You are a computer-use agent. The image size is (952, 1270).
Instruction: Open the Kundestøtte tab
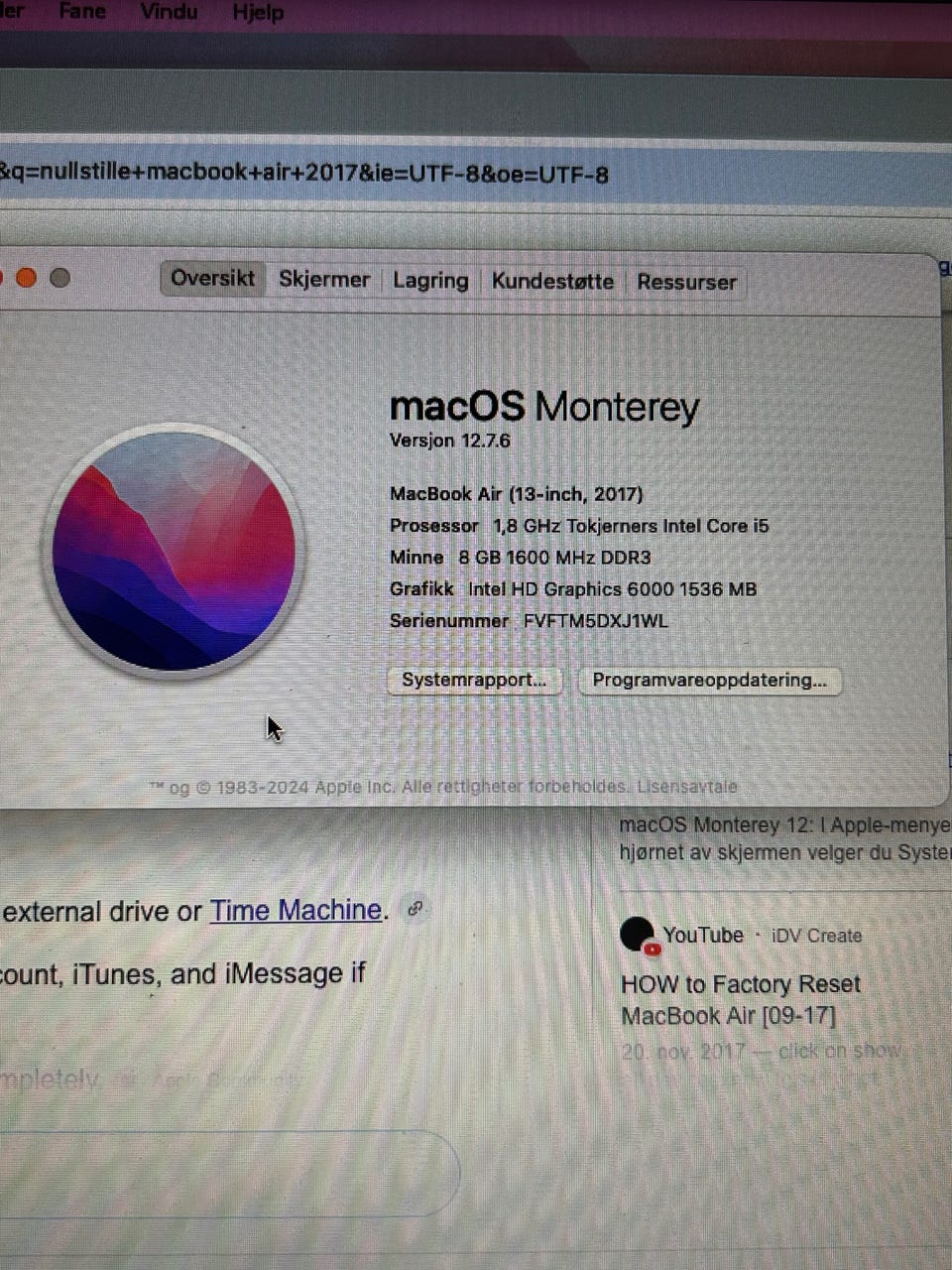point(552,282)
